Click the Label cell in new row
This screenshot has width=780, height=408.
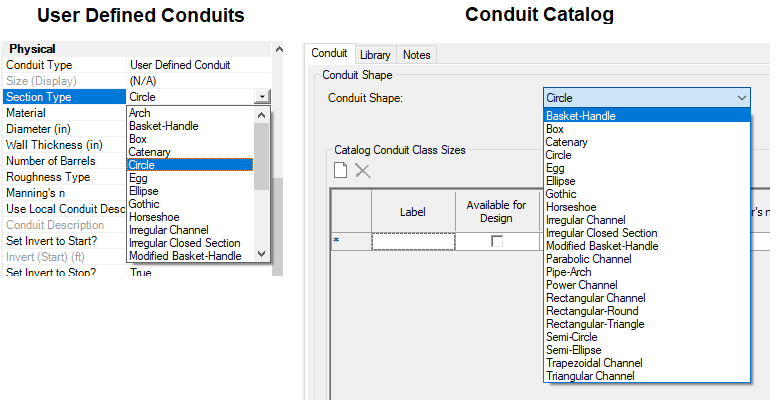[x=413, y=242]
